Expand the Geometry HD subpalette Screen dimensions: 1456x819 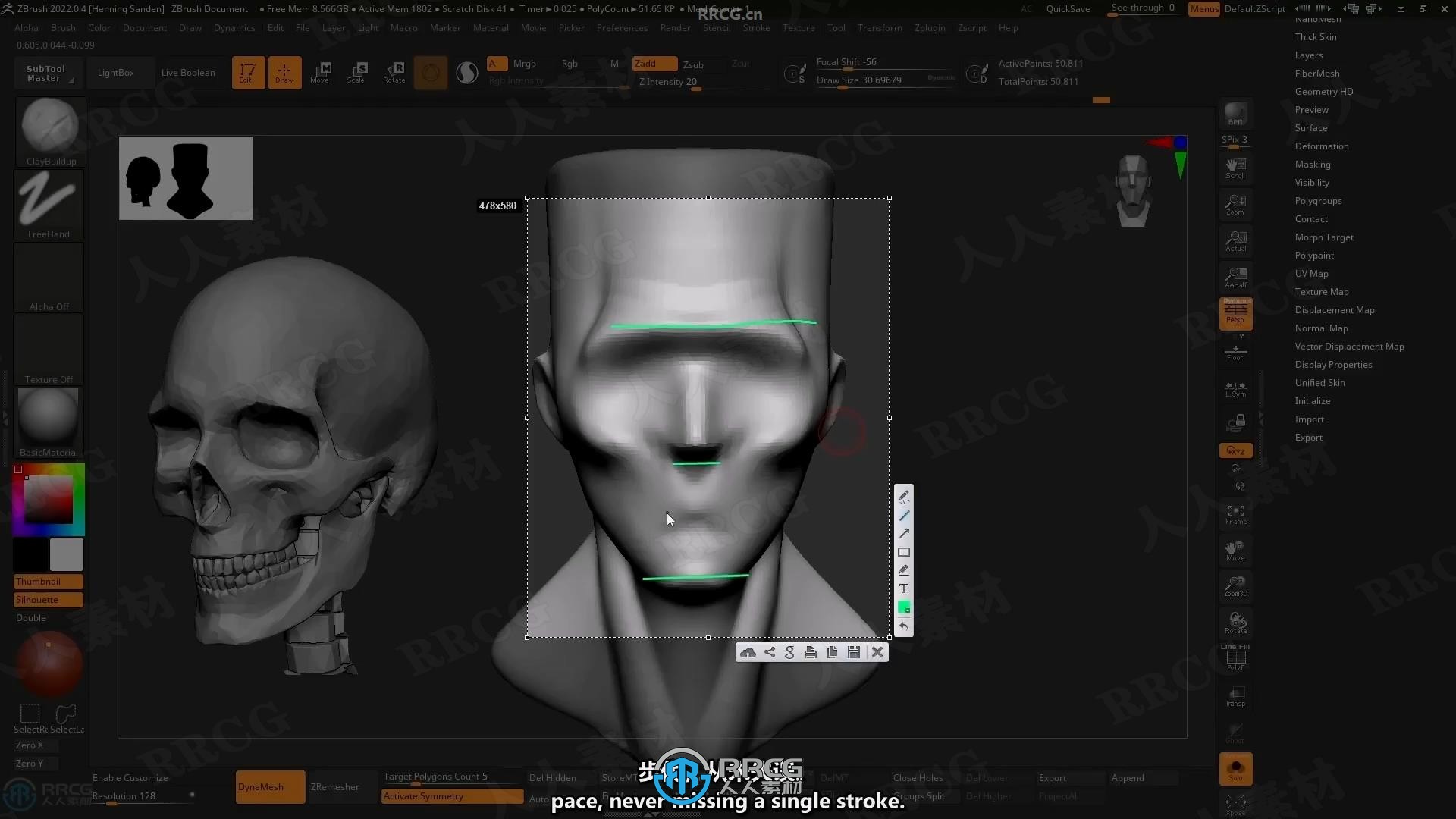[x=1324, y=92]
